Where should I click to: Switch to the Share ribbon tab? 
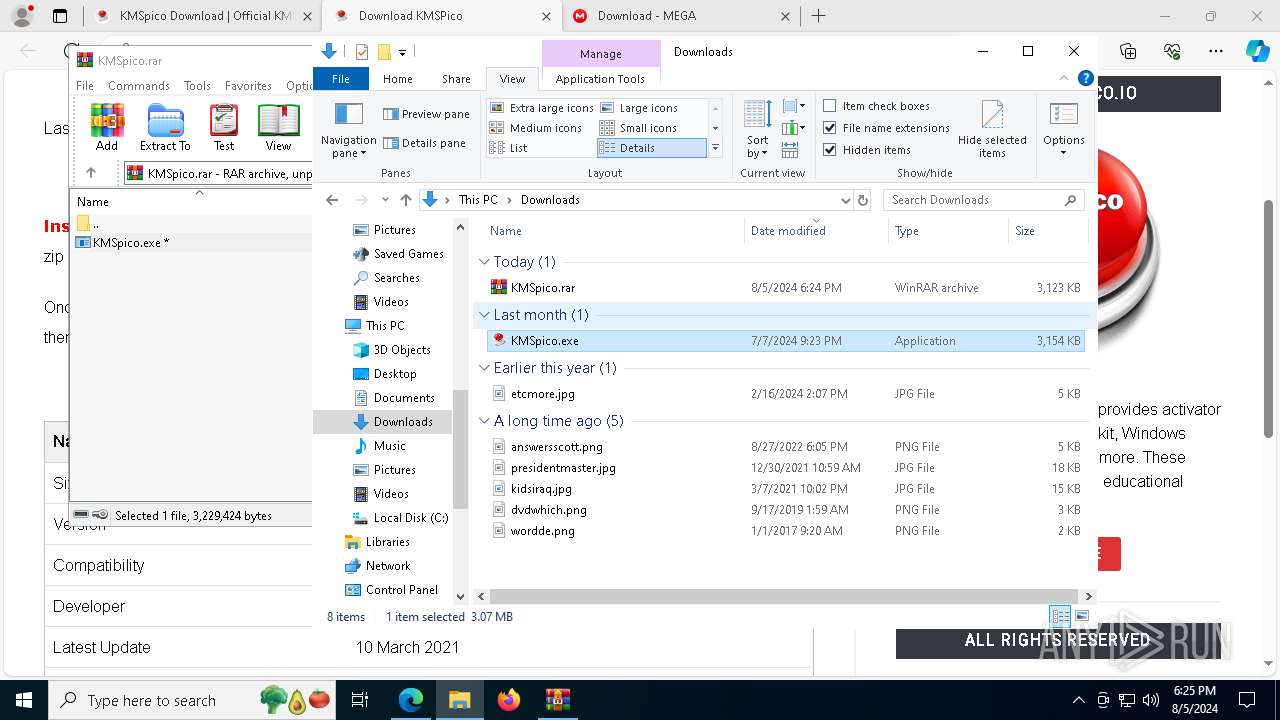point(456,79)
